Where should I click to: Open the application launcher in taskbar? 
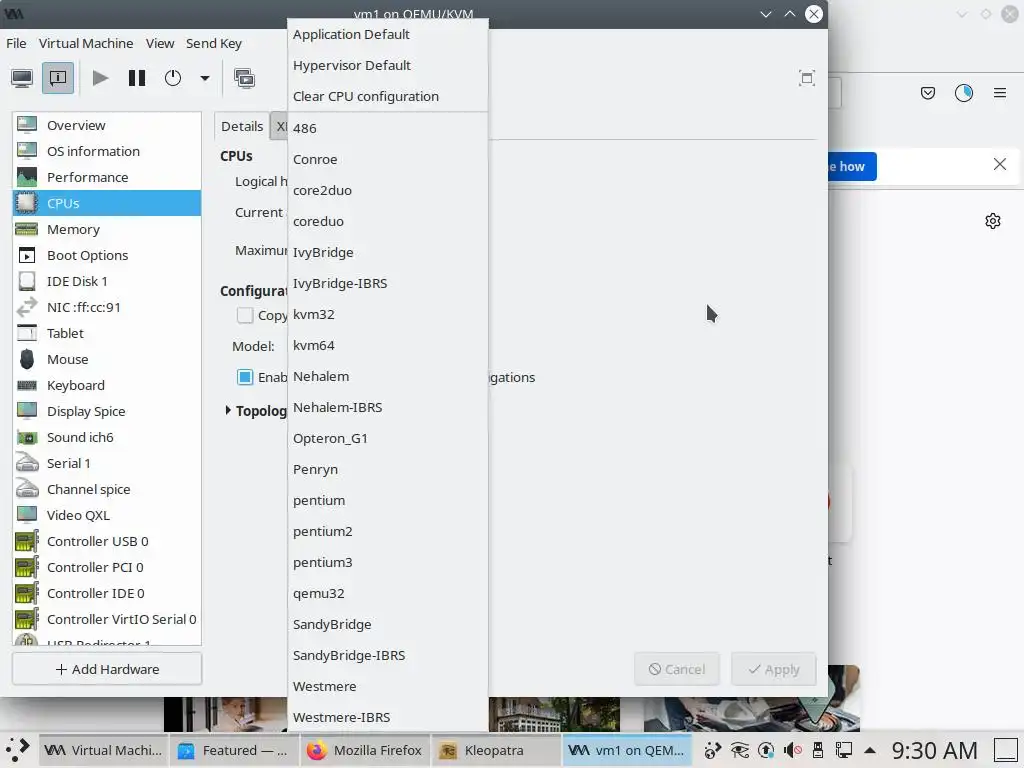[18, 750]
